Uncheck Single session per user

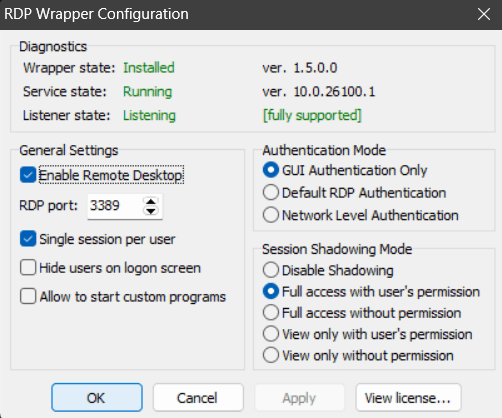tap(28, 239)
